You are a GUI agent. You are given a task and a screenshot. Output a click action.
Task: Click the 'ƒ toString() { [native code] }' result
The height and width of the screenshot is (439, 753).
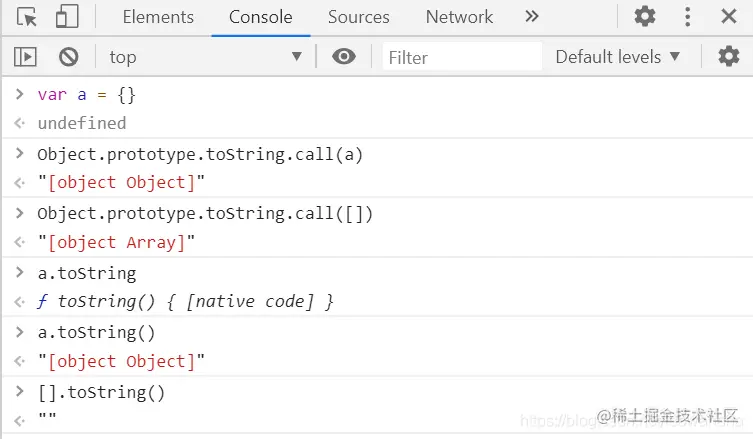click(185, 302)
